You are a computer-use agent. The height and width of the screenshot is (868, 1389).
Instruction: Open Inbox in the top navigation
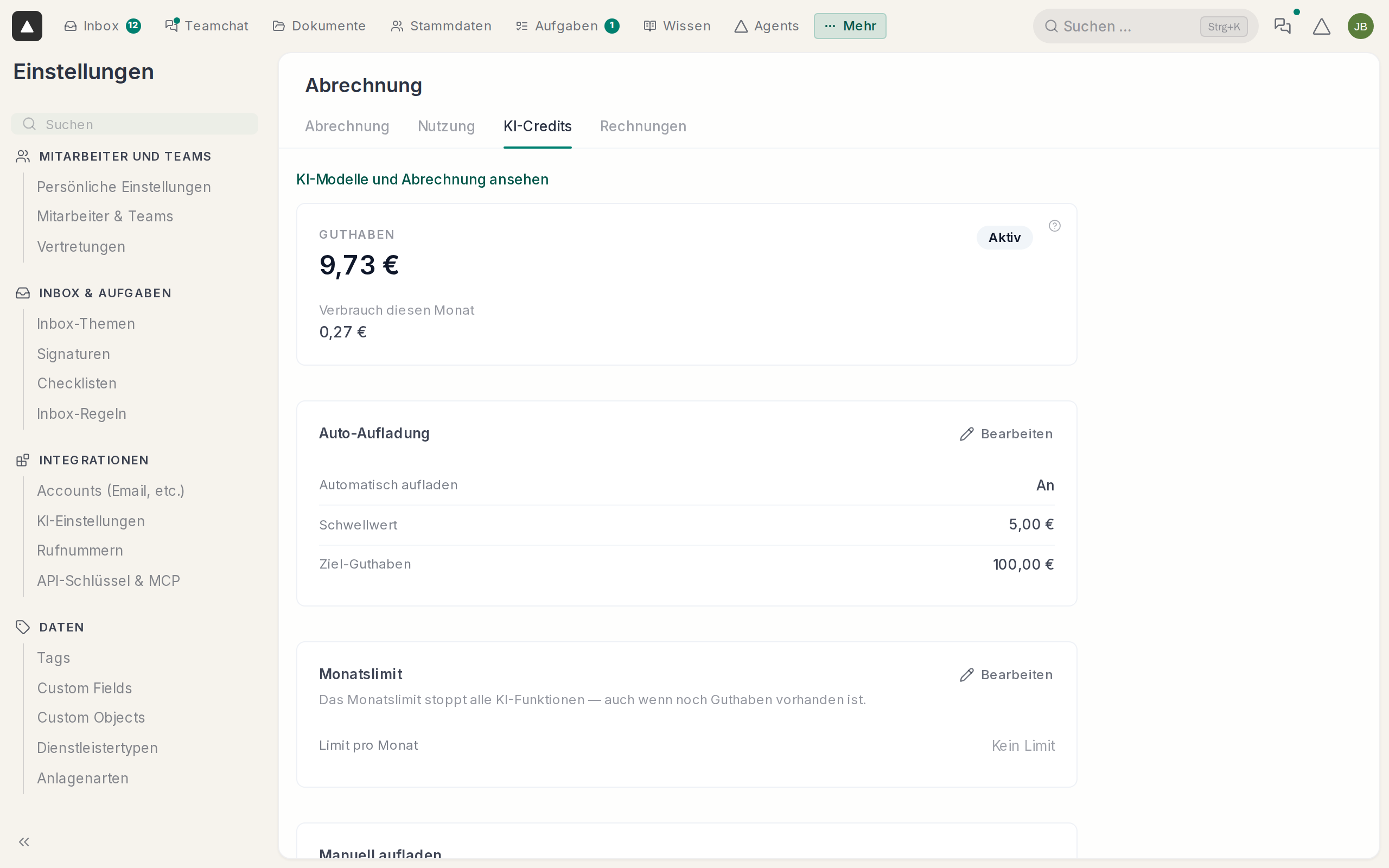click(101, 26)
